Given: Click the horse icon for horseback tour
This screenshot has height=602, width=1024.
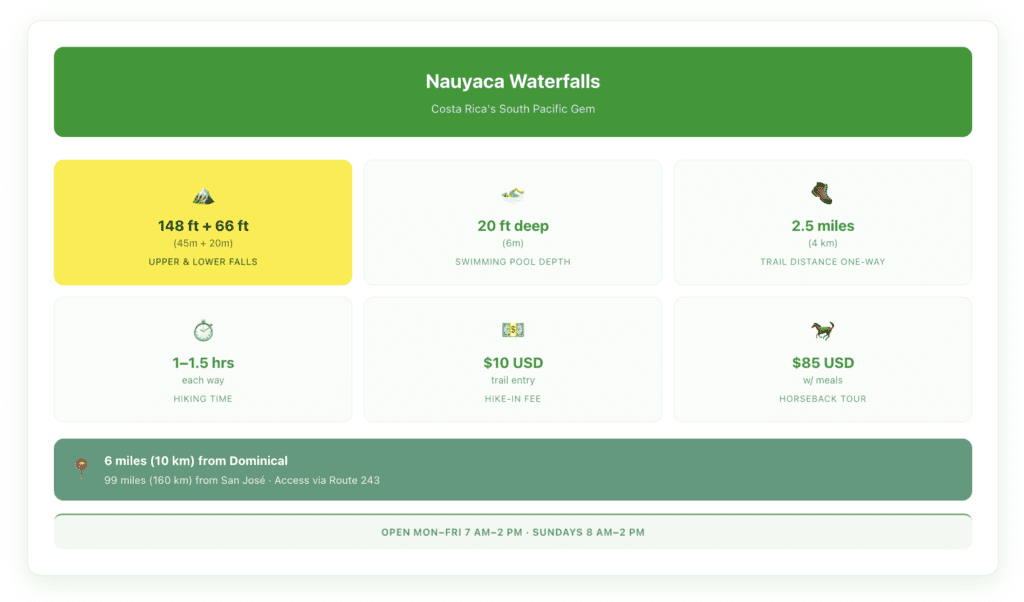Looking at the screenshot, I should click(x=822, y=330).
